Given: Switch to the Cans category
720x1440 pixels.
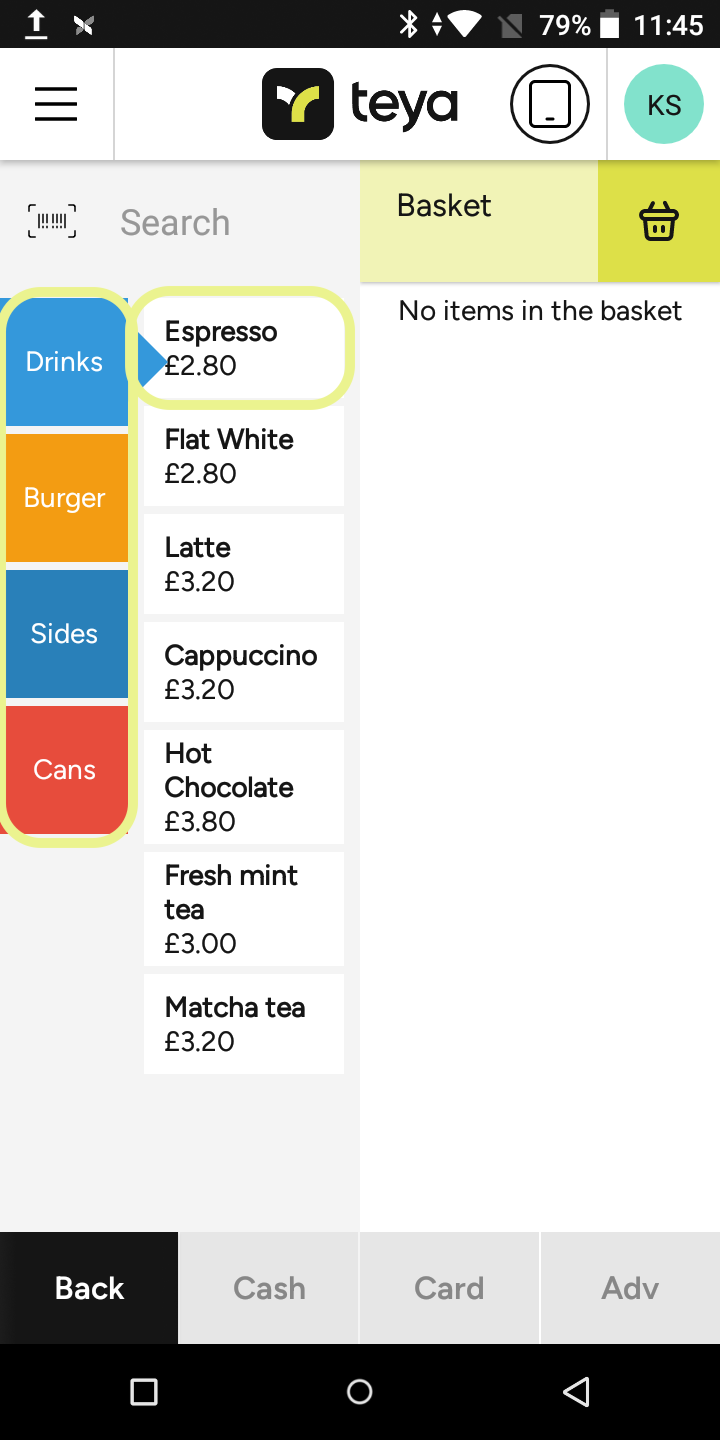Looking at the screenshot, I should 64,770.
